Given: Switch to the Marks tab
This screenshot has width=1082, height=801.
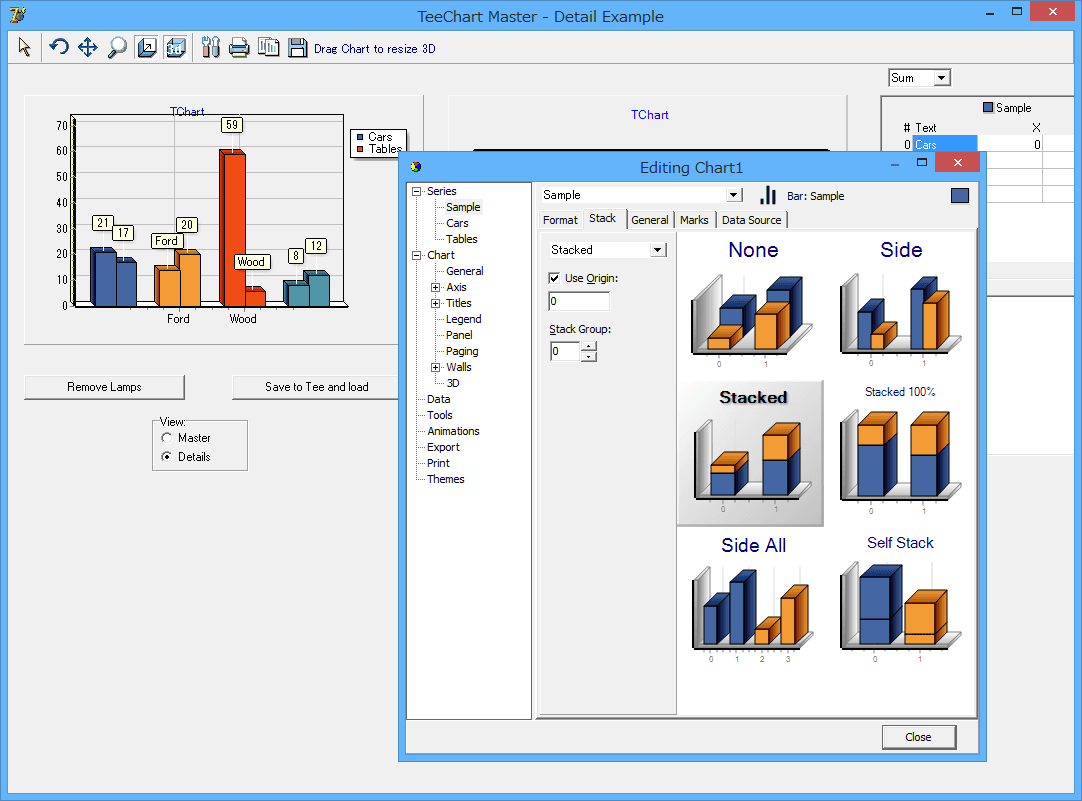Looking at the screenshot, I should [694, 220].
